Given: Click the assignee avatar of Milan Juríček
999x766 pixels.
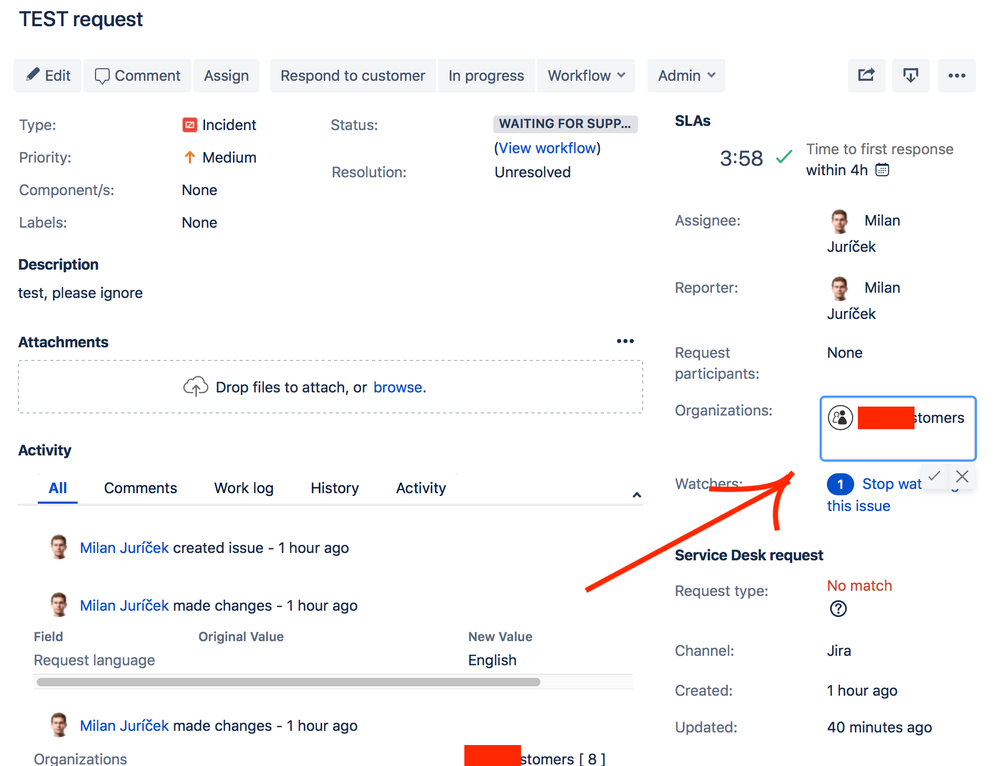Looking at the screenshot, I should pyautogui.click(x=840, y=221).
